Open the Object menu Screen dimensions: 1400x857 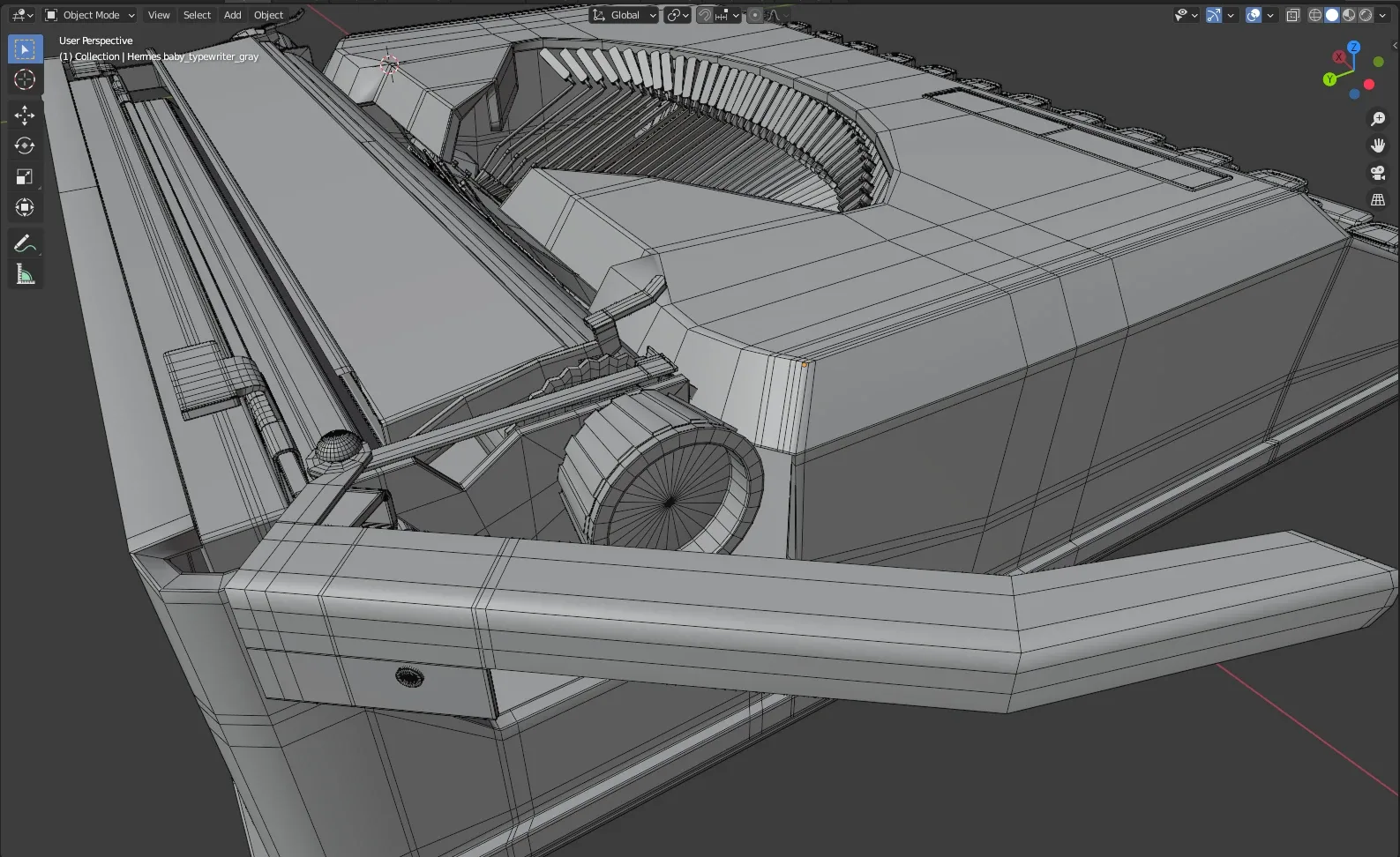pyautogui.click(x=268, y=15)
